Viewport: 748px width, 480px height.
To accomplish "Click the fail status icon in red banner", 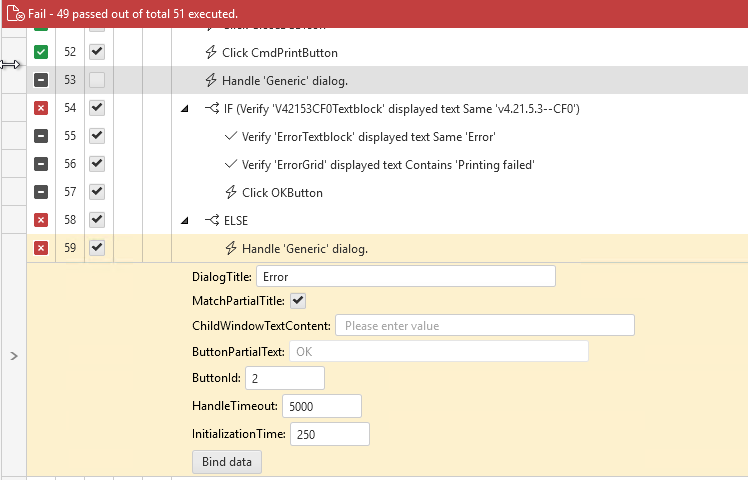I will (x=15, y=15).
